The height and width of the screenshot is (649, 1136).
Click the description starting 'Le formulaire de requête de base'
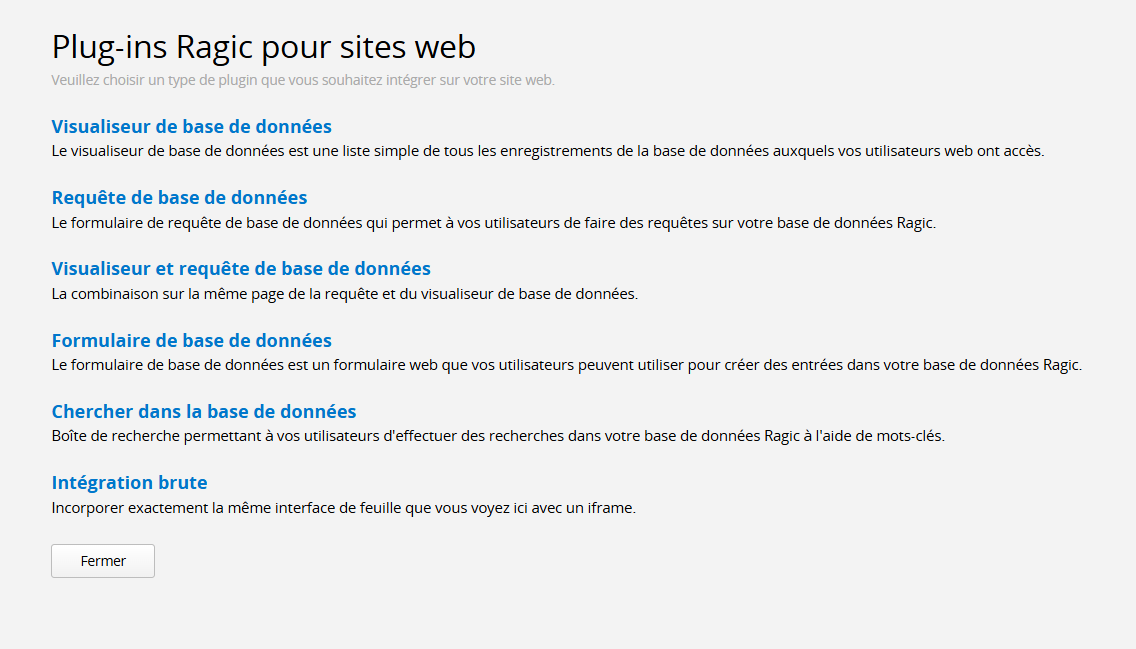[x=493, y=223]
